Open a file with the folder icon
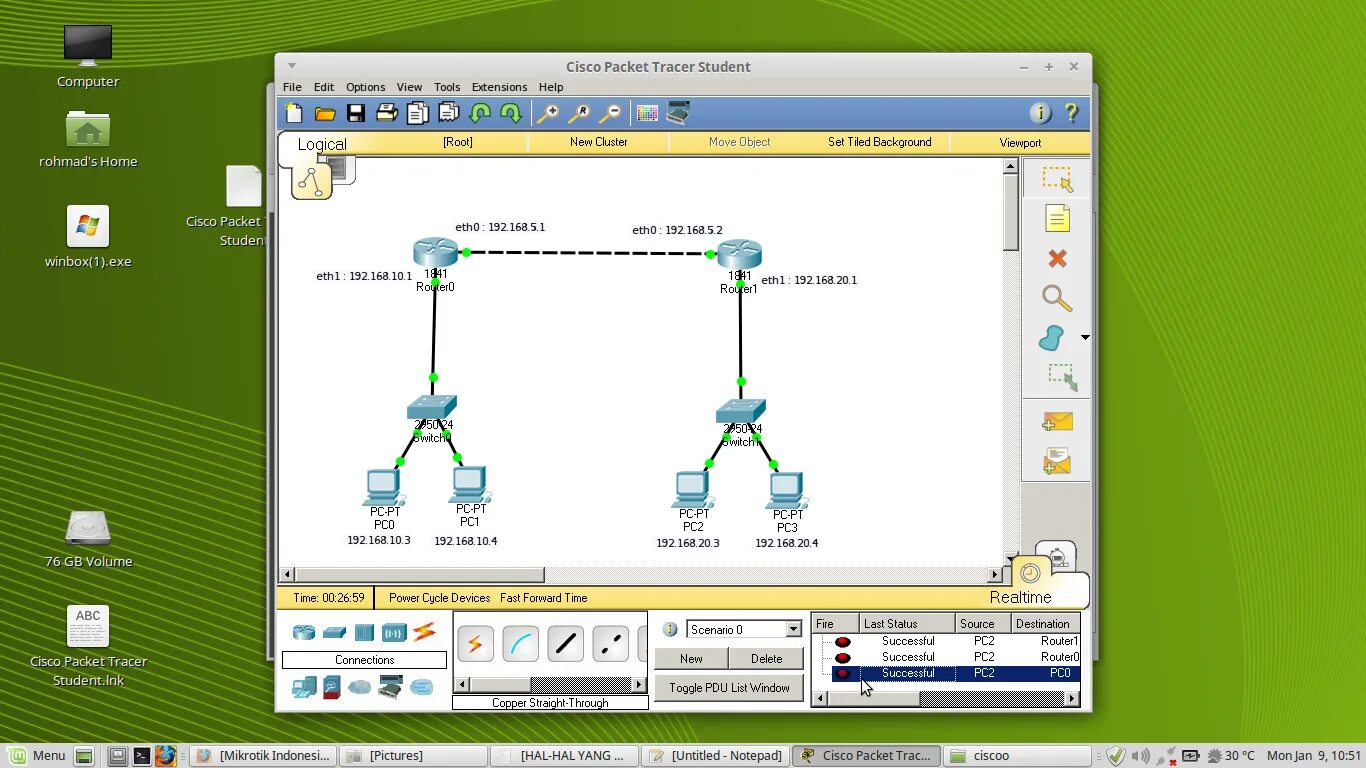This screenshot has height=768, width=1366. point(325,113)
